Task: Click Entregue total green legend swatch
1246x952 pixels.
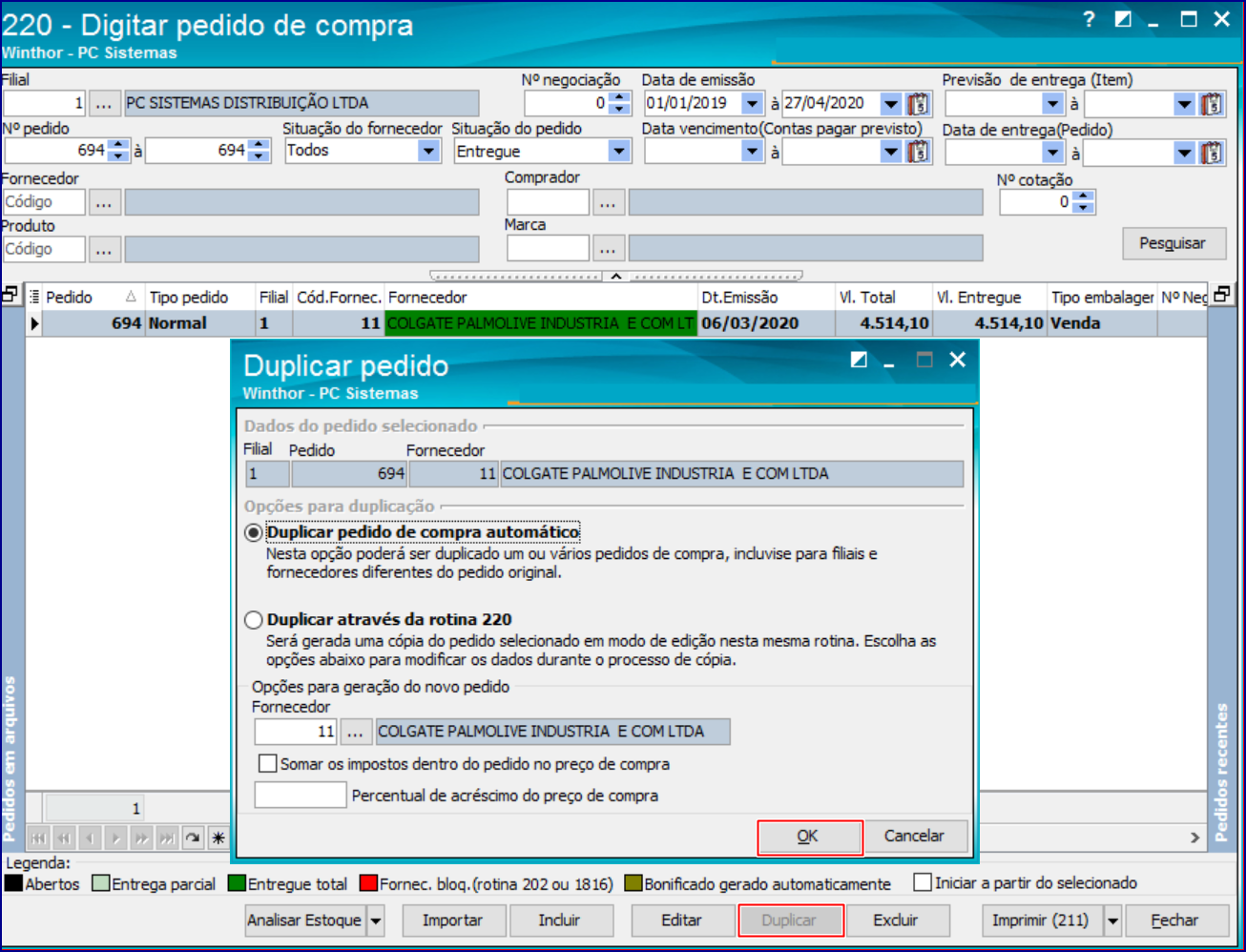Action: [237, 883]
